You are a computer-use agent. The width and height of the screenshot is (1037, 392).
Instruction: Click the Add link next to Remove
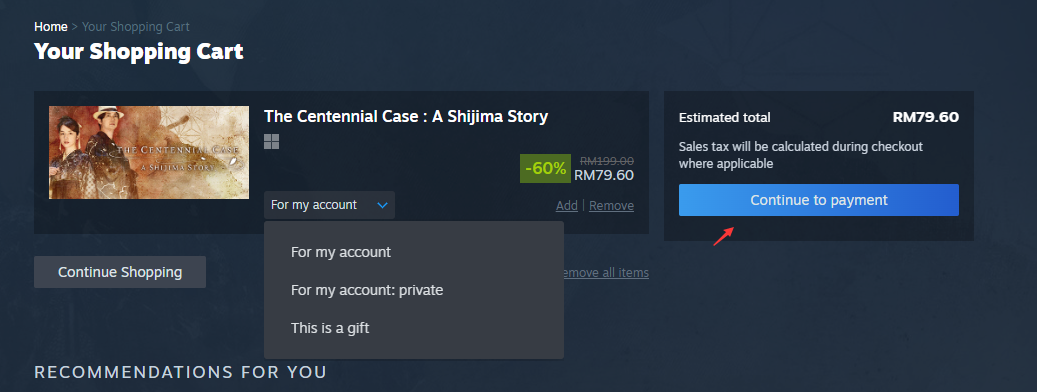click(567, 206)
